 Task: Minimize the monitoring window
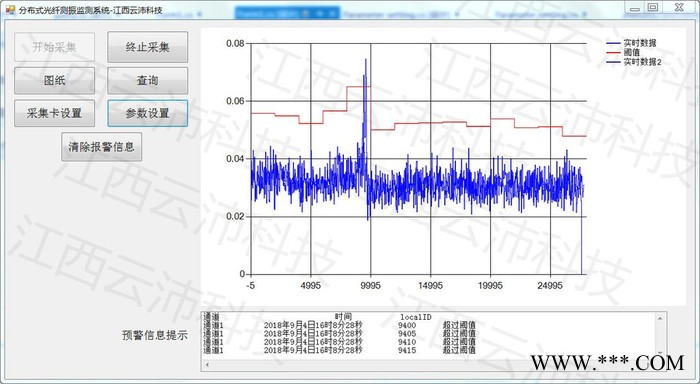(x=634, y=8)
